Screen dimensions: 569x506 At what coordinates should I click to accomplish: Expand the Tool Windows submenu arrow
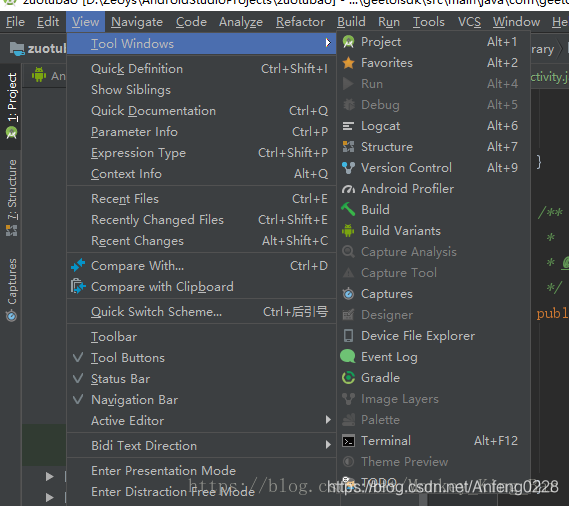pyautogui.click(x=328, y=43)
